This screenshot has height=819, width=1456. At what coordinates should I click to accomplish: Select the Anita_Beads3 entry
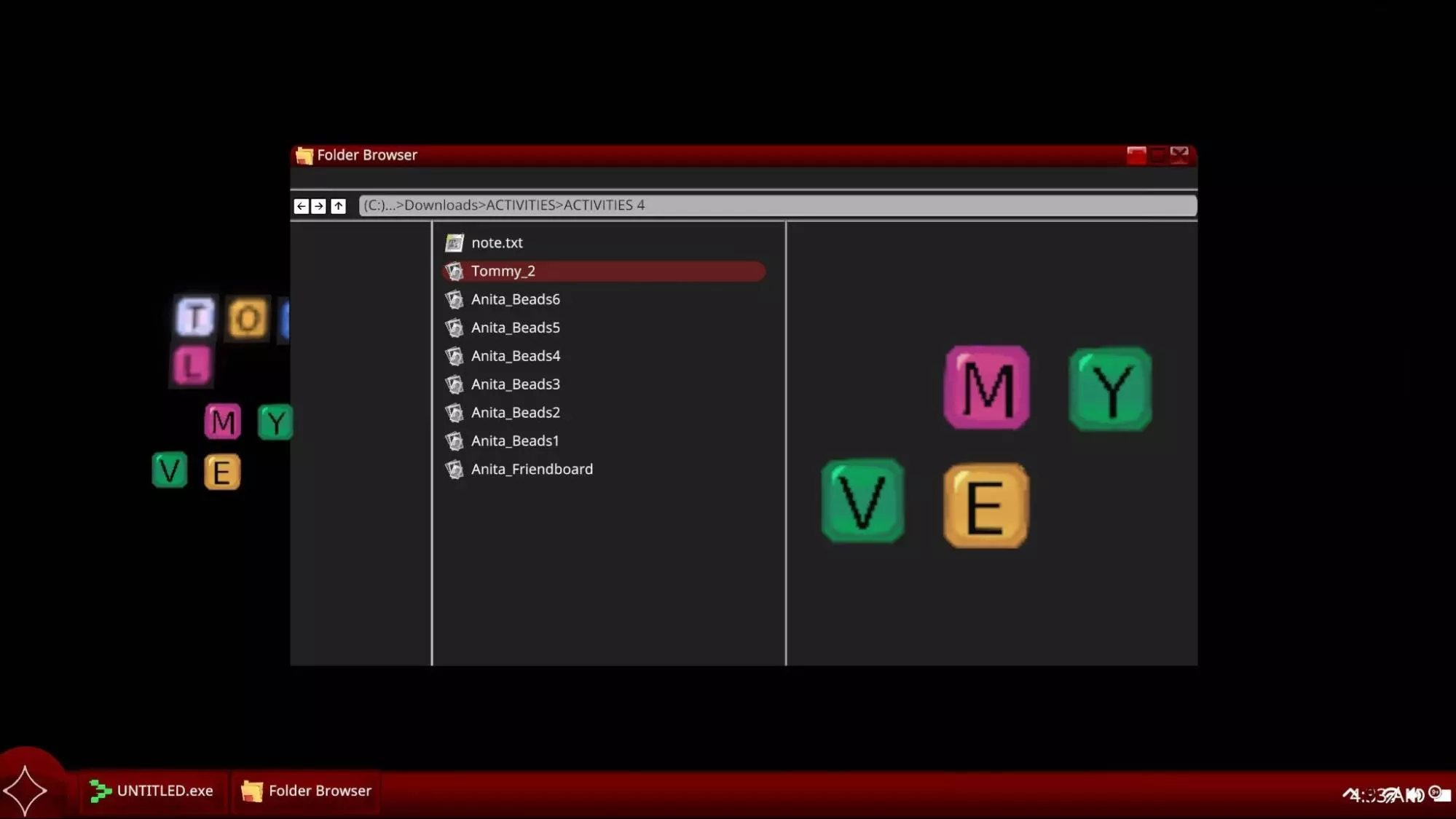(515, 384)
